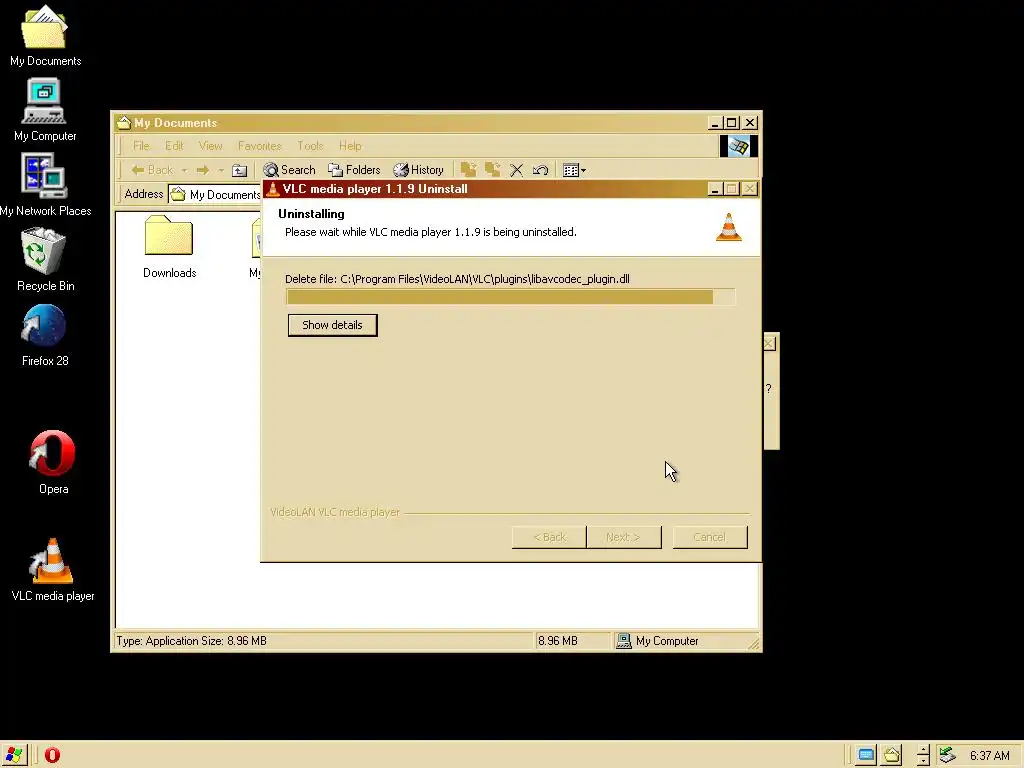
Task: Toggle the Folders pane in Explorer
Action: [x=354, y=170]
